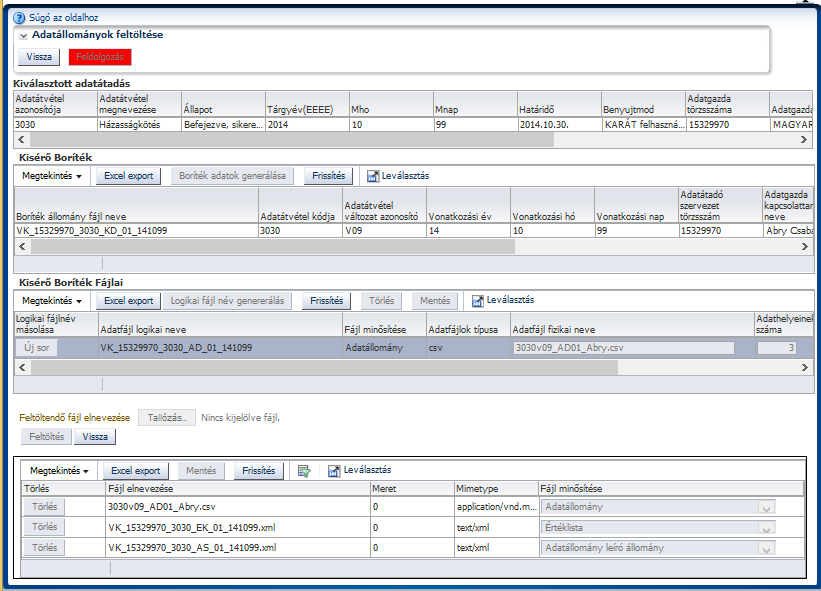Click the Leválasztás icon in Kisérő Boríték toolbar
821x591 pixels.
(372, 176)
